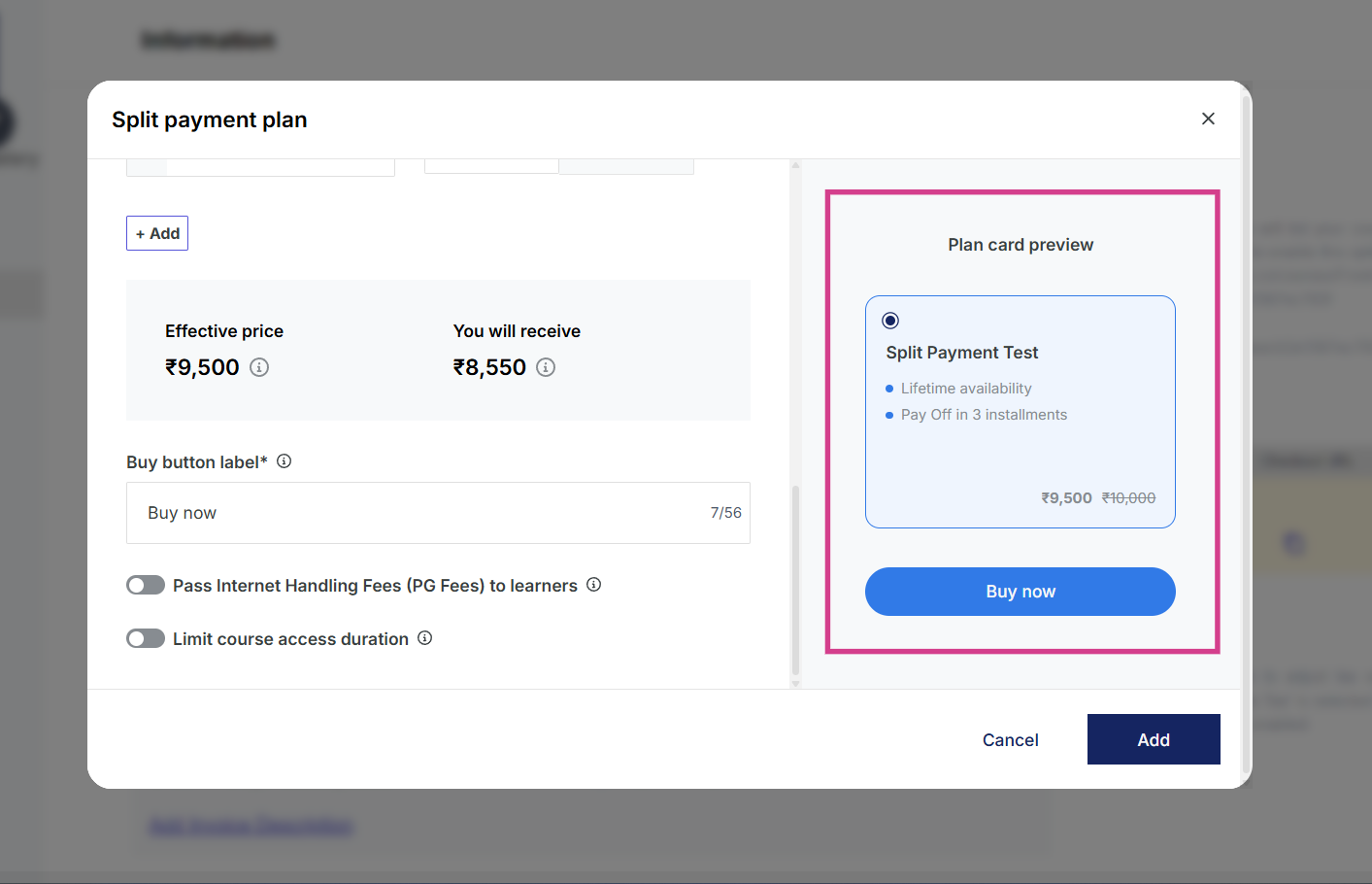Image resolution: width=1372 pixels, height=884 pixels.
Task: Open the Buy button label info tooltip
Action: coord(284,461)
